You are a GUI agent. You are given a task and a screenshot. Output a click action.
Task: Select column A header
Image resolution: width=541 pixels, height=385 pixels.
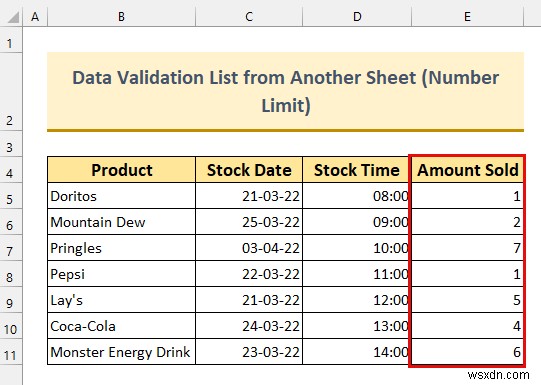click(x=35, y=17)
